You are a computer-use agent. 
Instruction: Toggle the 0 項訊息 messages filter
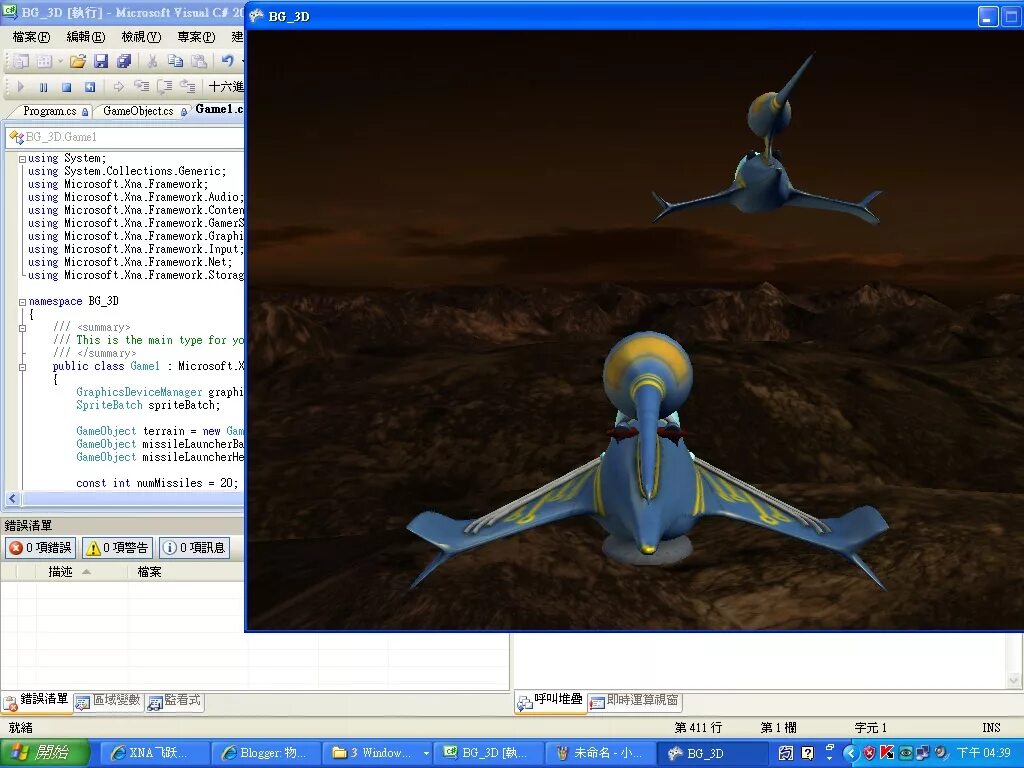click(195, 548)
